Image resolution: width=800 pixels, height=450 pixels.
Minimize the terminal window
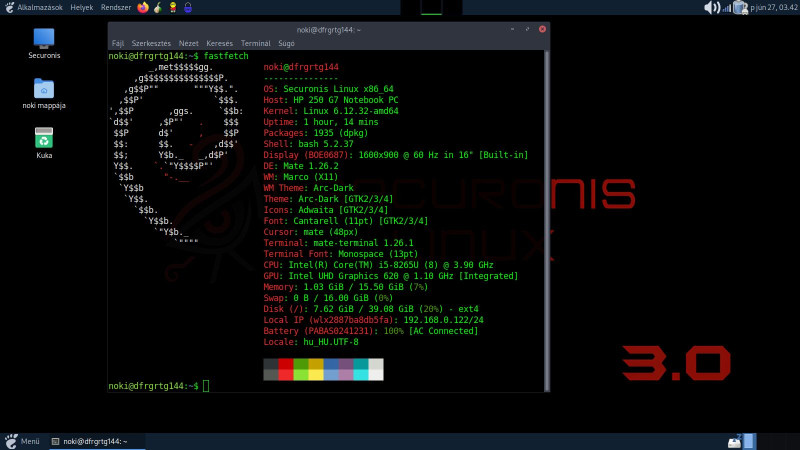[x=512, y=29]
